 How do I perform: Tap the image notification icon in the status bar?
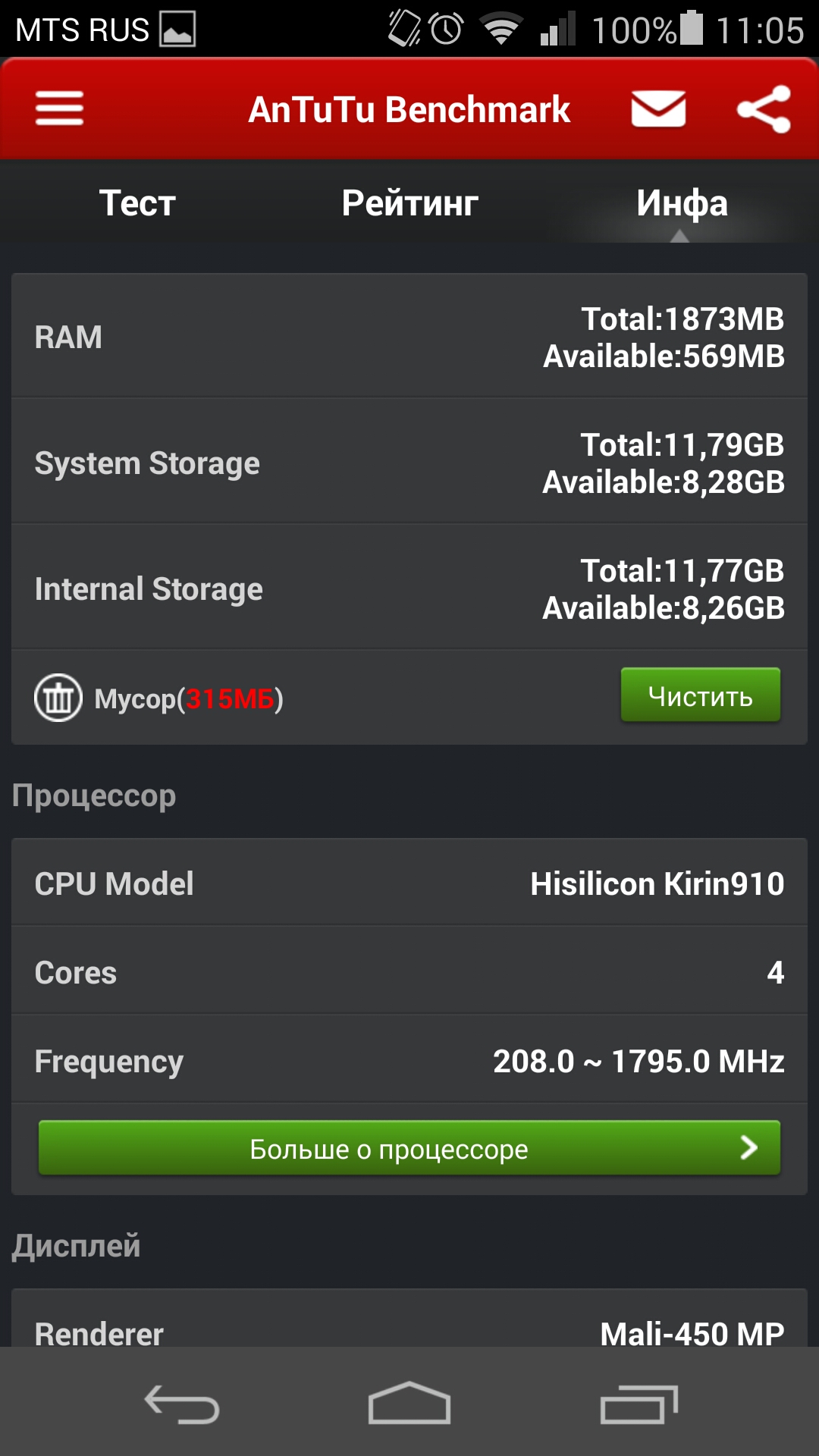click(177, 30)
